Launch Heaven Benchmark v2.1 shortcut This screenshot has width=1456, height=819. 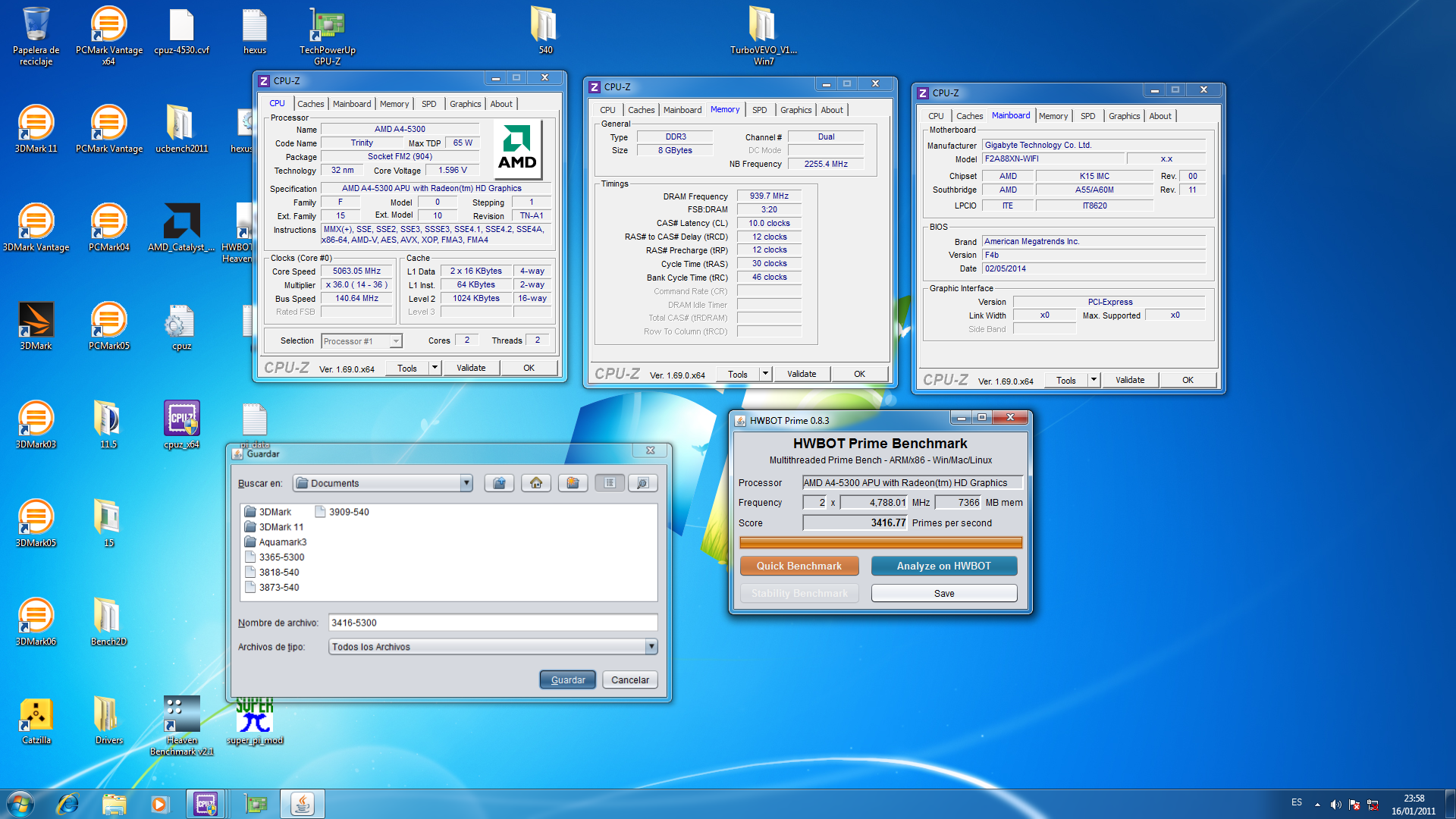(x=181, y=726)
